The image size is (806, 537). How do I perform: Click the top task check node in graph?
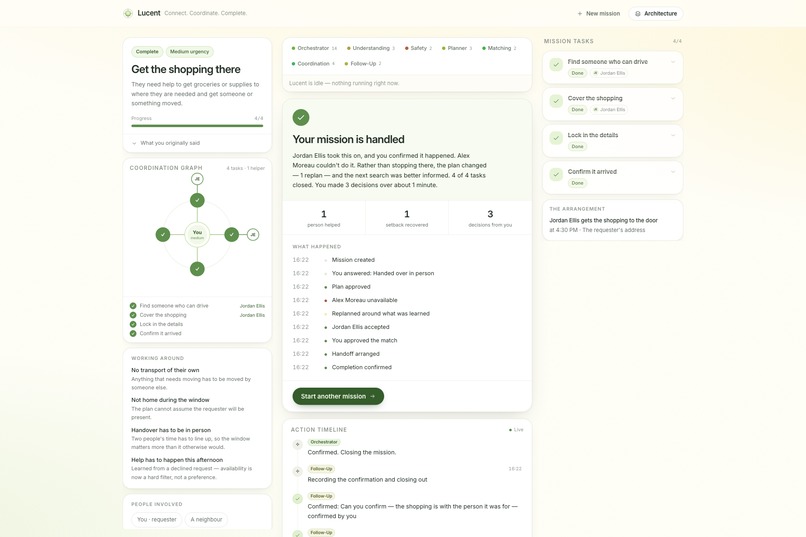[x=197, y=200]
